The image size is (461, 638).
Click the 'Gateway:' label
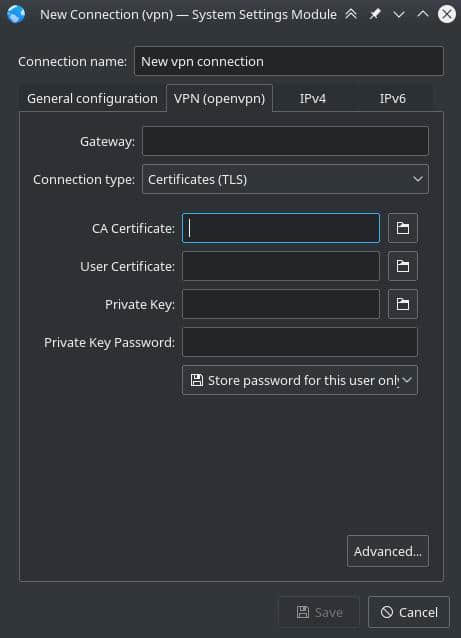click(107, 142)
